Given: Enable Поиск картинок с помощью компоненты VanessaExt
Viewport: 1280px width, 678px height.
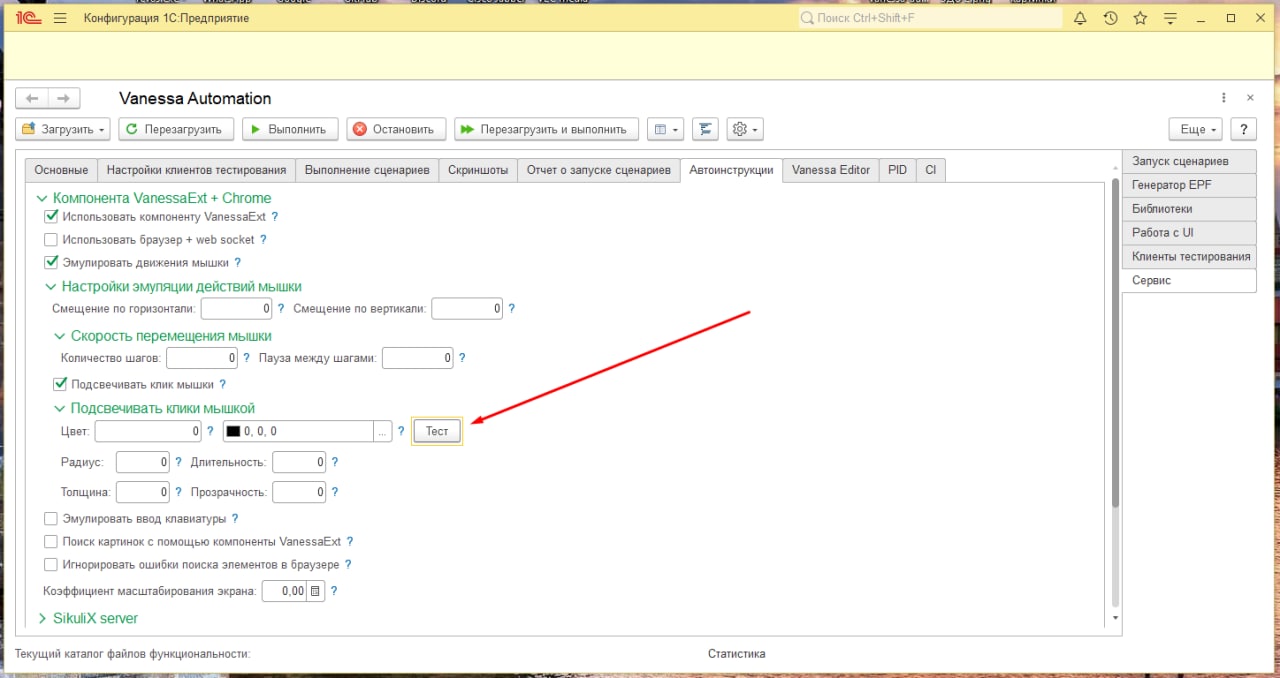Looking at the screenshot, I should [x=51, y=541].
